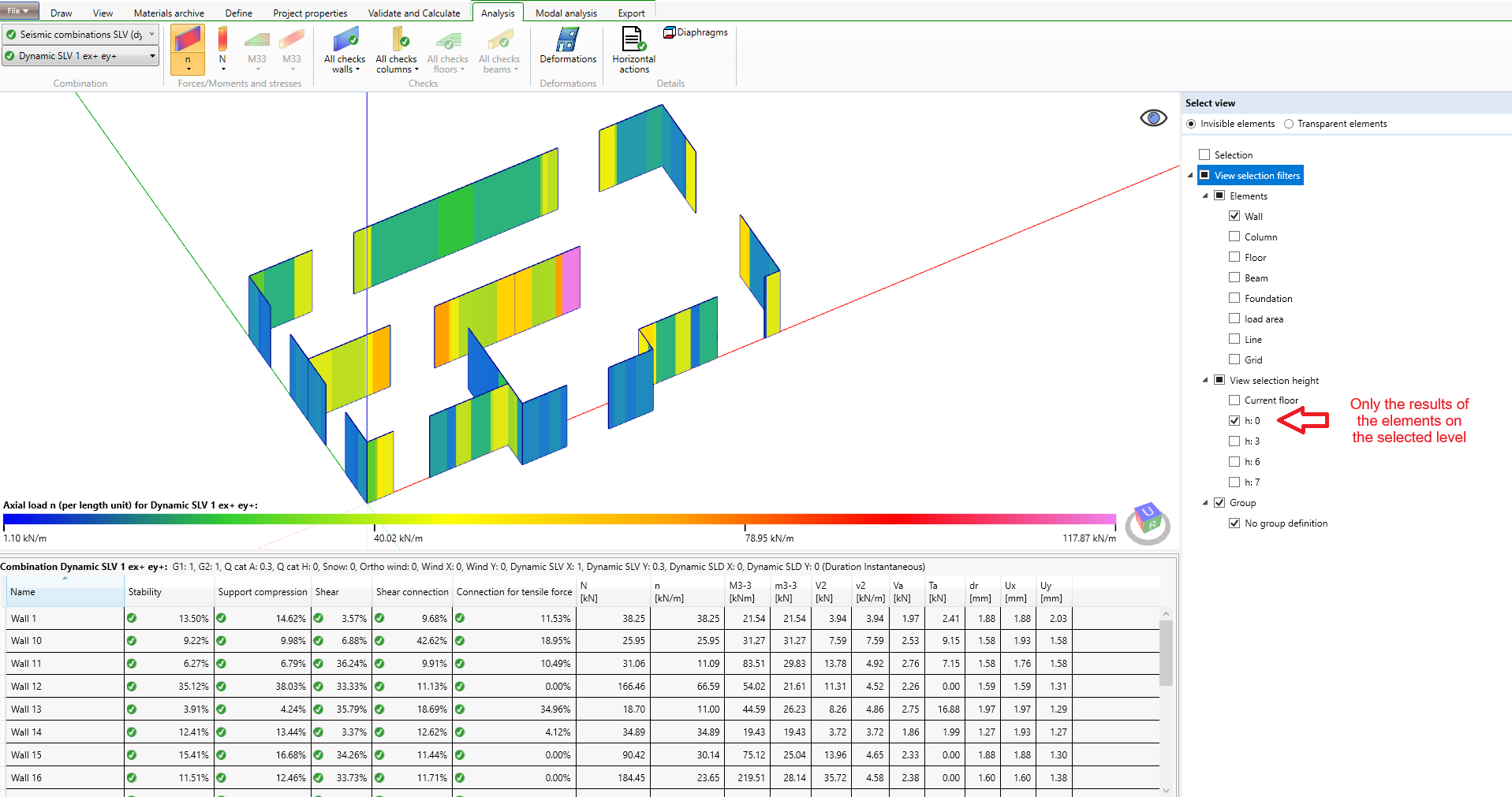The image size is (1512, 797).
Task: Enable the Column elements checkbox
Action: 1234,236
